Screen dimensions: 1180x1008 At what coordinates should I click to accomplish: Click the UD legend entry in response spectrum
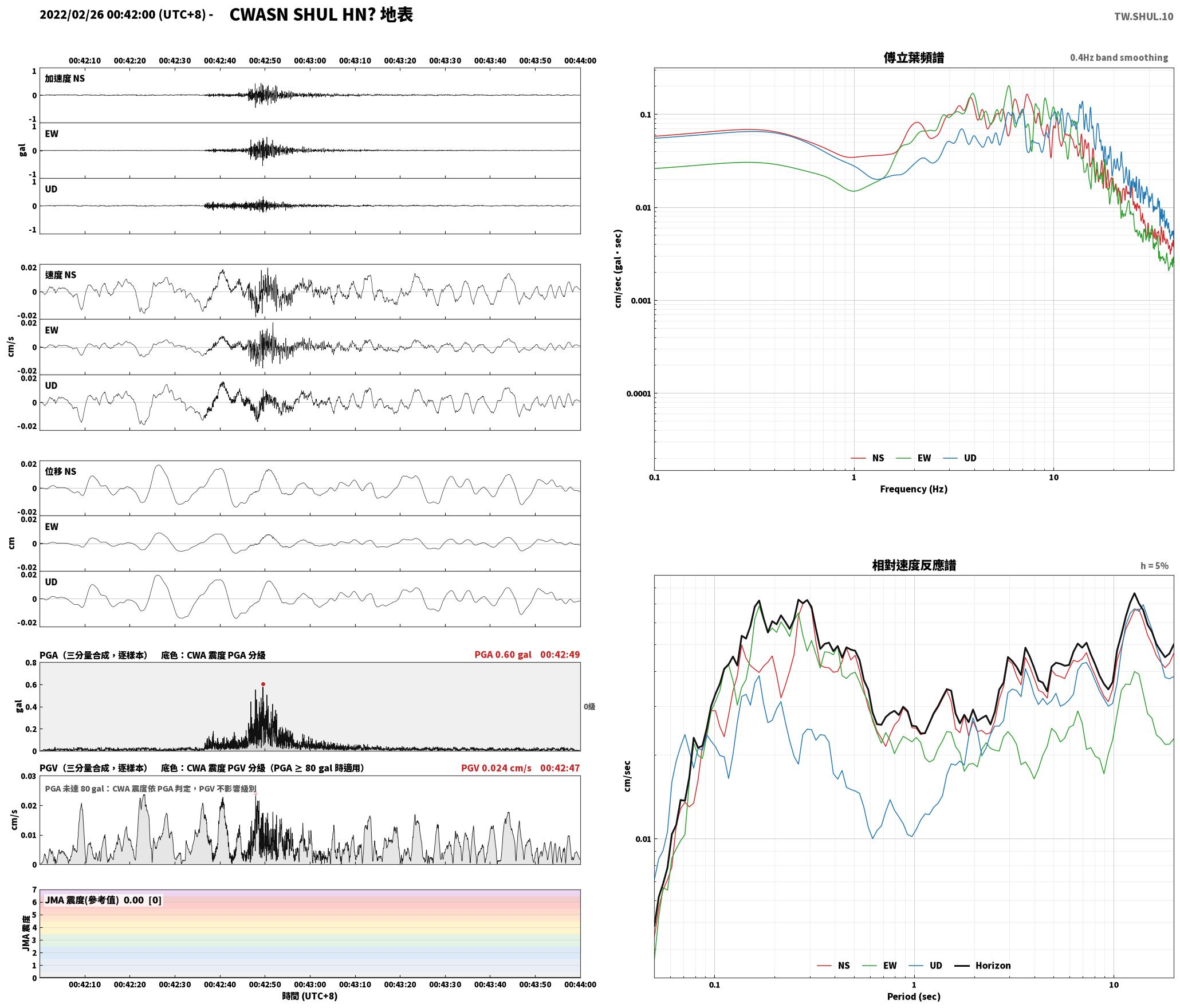coord(925,966)
